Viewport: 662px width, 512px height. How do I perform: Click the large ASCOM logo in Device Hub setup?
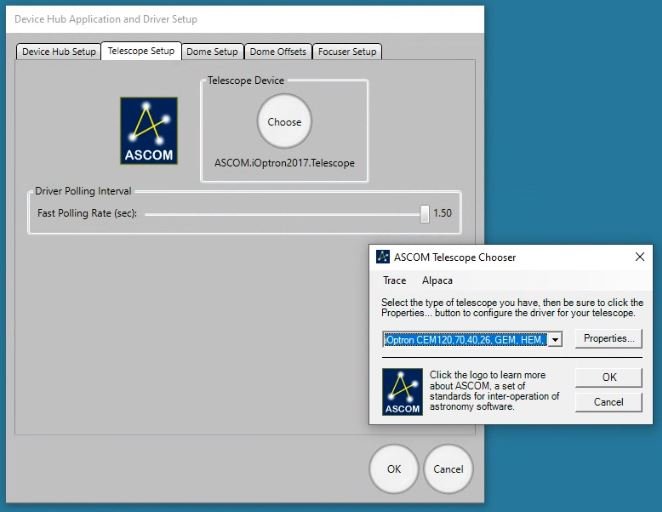tap(149, 131)
